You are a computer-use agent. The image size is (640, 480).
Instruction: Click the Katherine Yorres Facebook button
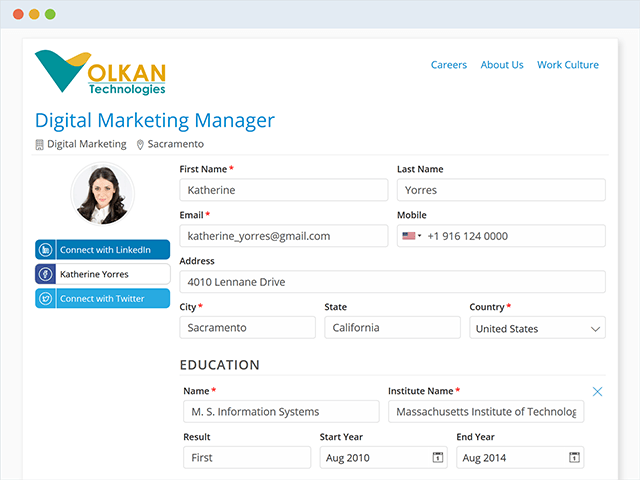click(102, 274)
